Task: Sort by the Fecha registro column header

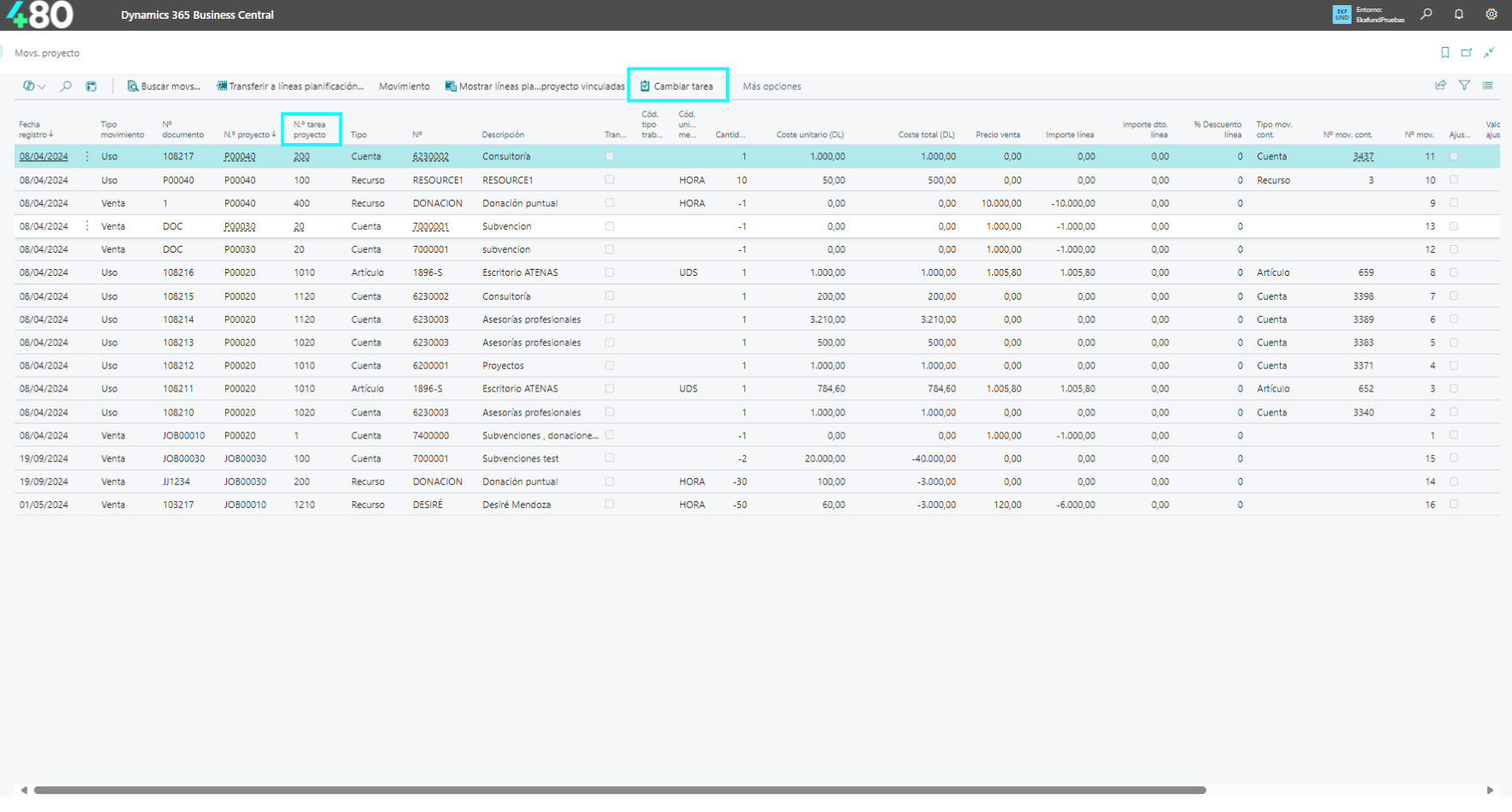Action: click(34, 129)
